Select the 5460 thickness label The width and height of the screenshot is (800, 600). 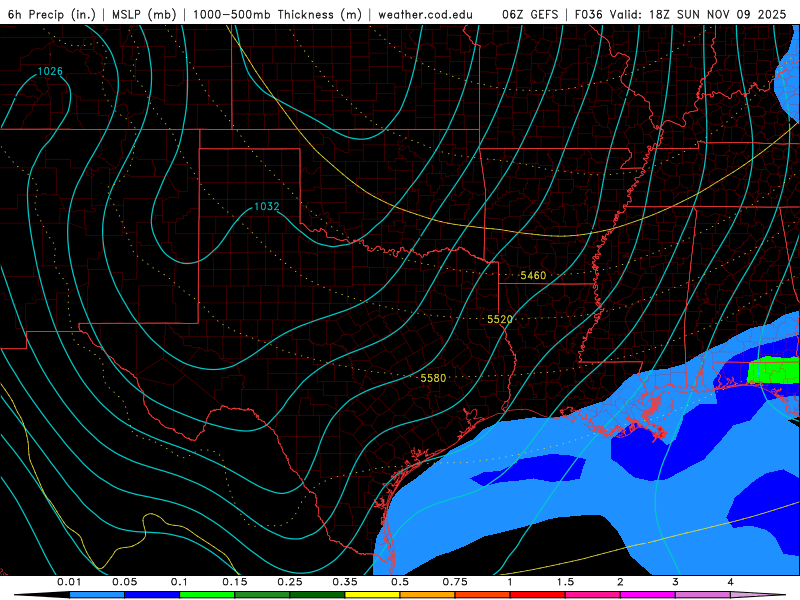[533, 276]
